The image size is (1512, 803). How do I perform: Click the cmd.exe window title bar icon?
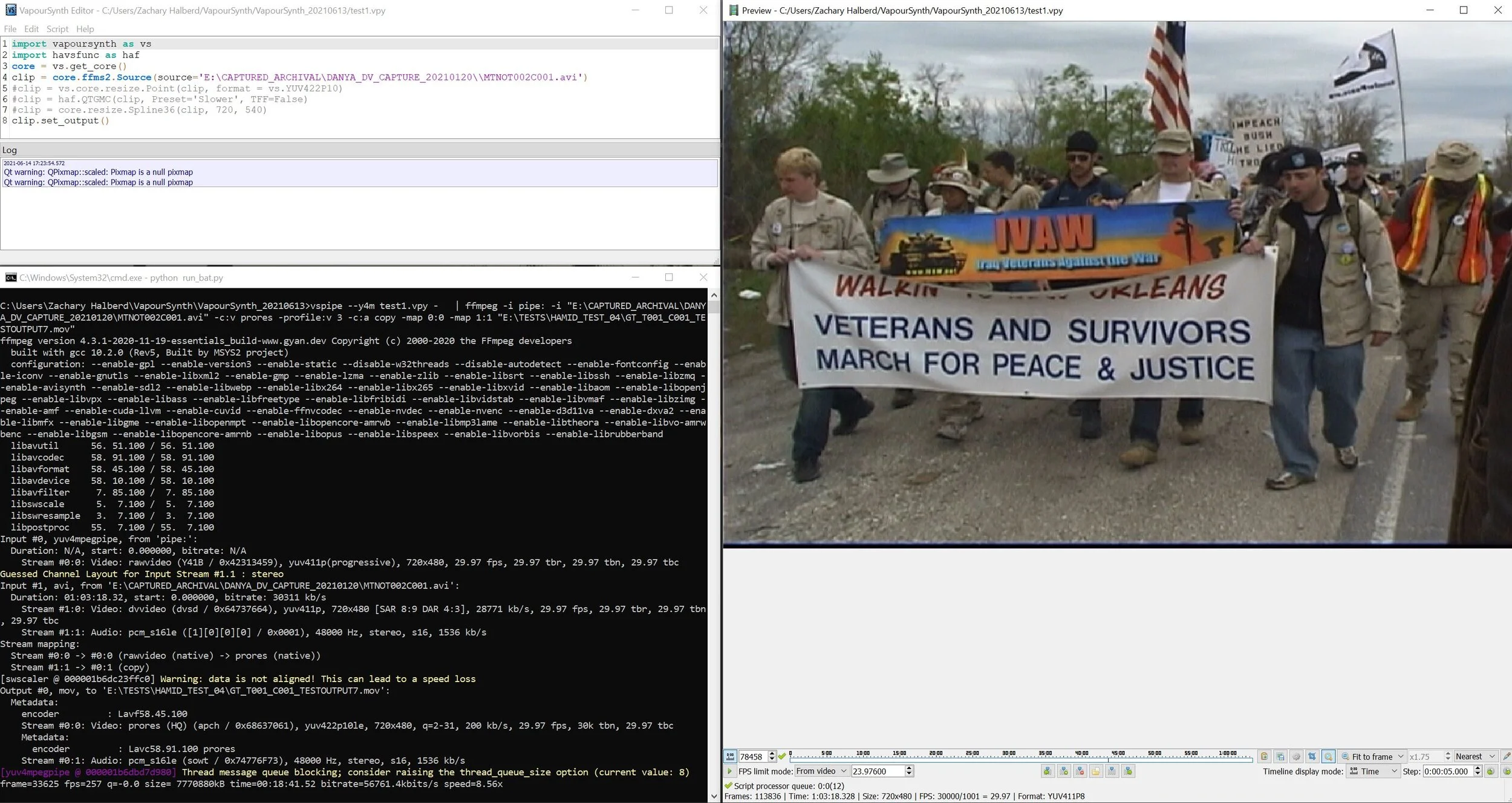pyautogui.click(x=11, y=278)
